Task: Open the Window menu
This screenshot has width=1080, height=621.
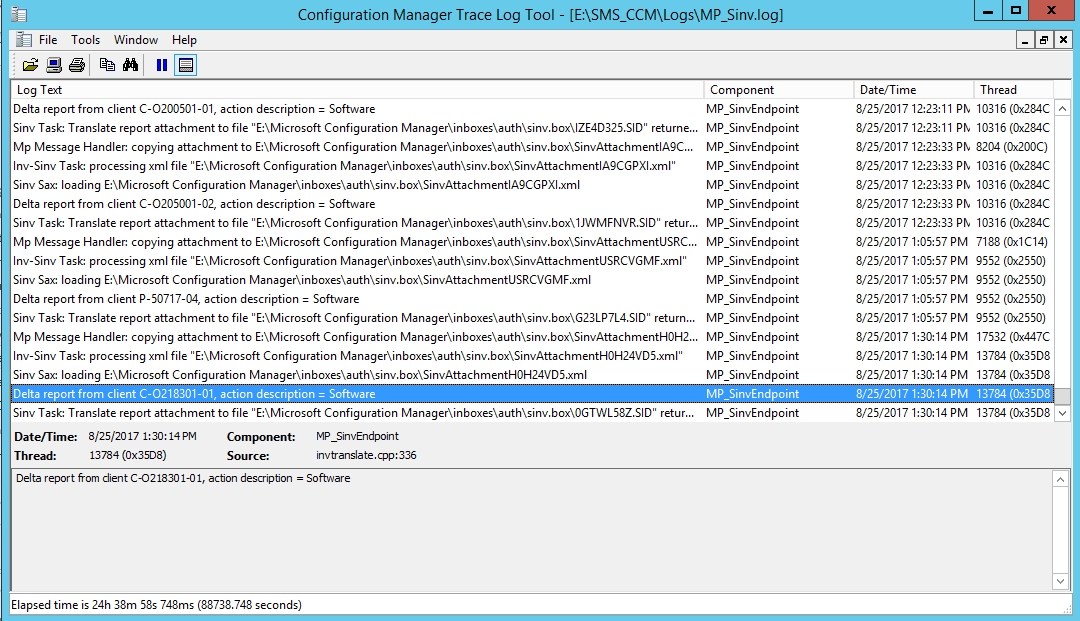Action: [x=135, y=40]
